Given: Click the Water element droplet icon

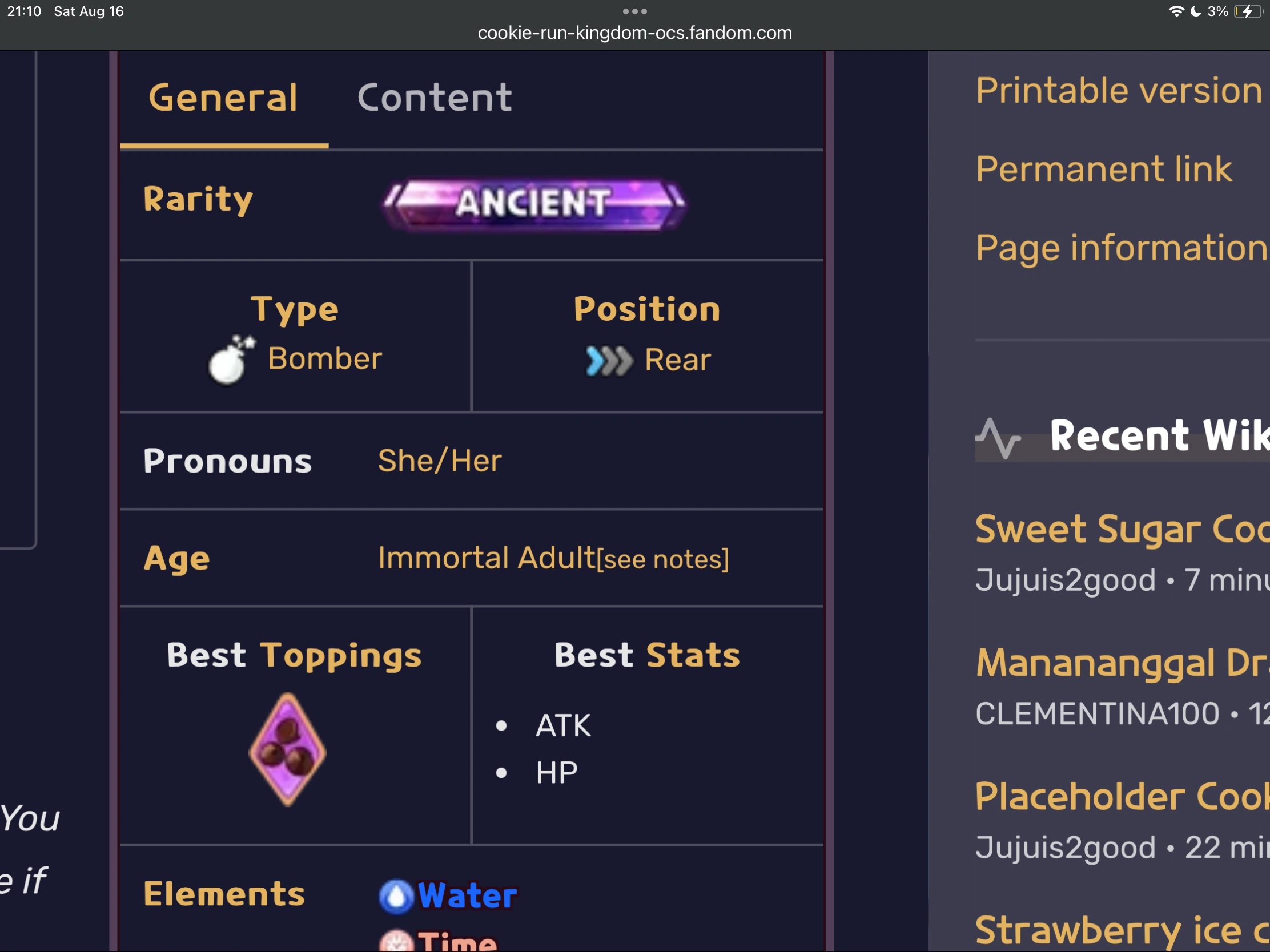Looking at the screenshot, I should click(396, 895).
